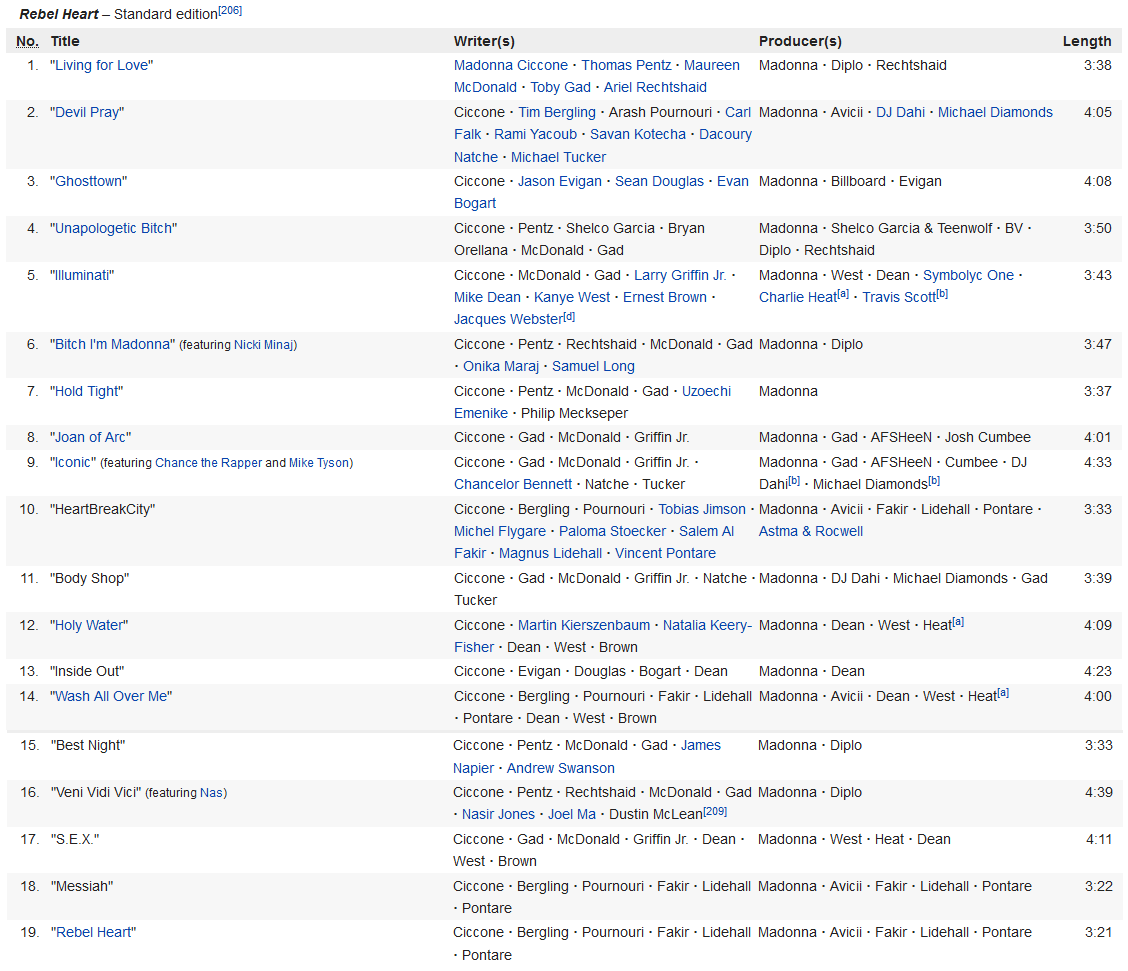Open the DJ Dahi producer link
Screen dimensions: 1128x971
point(901,112)
